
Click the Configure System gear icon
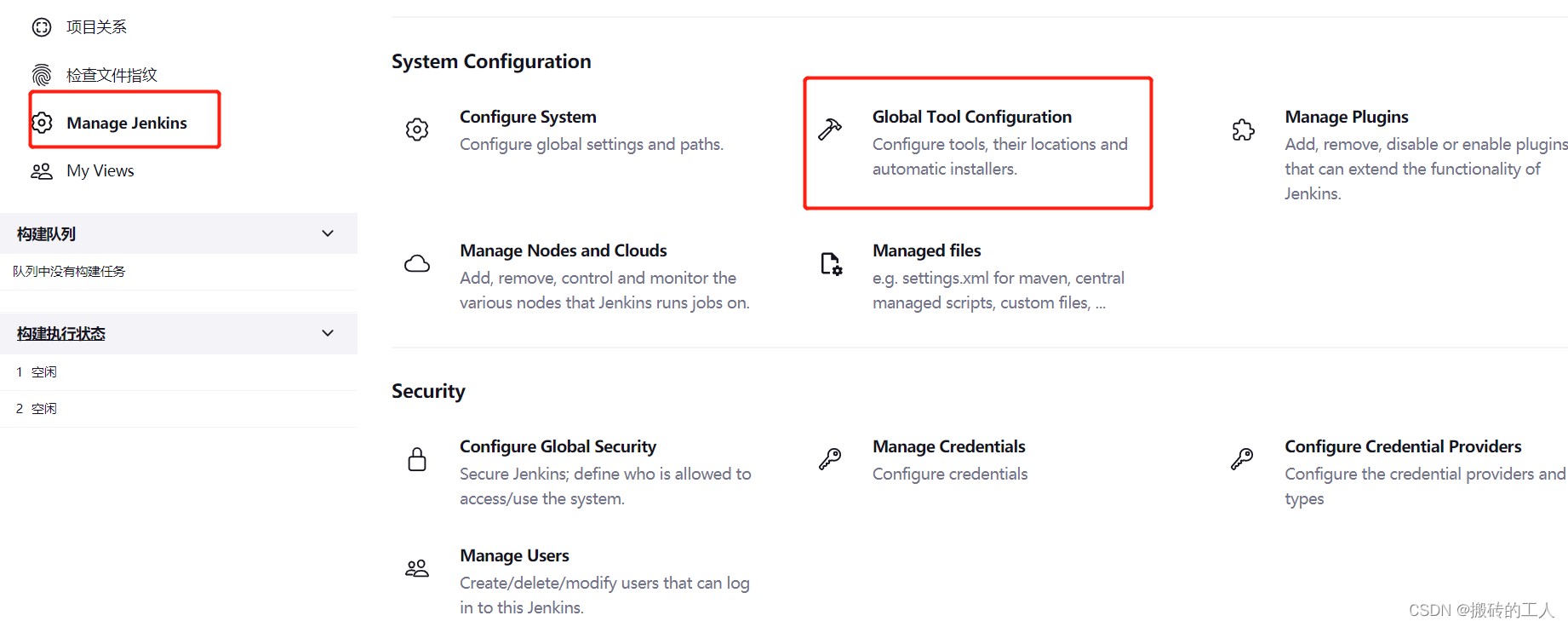point(417,129)
